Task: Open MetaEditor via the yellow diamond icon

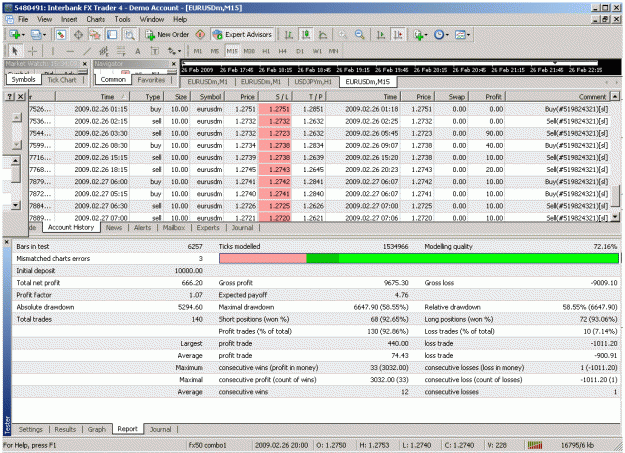Action: [200, 35]
